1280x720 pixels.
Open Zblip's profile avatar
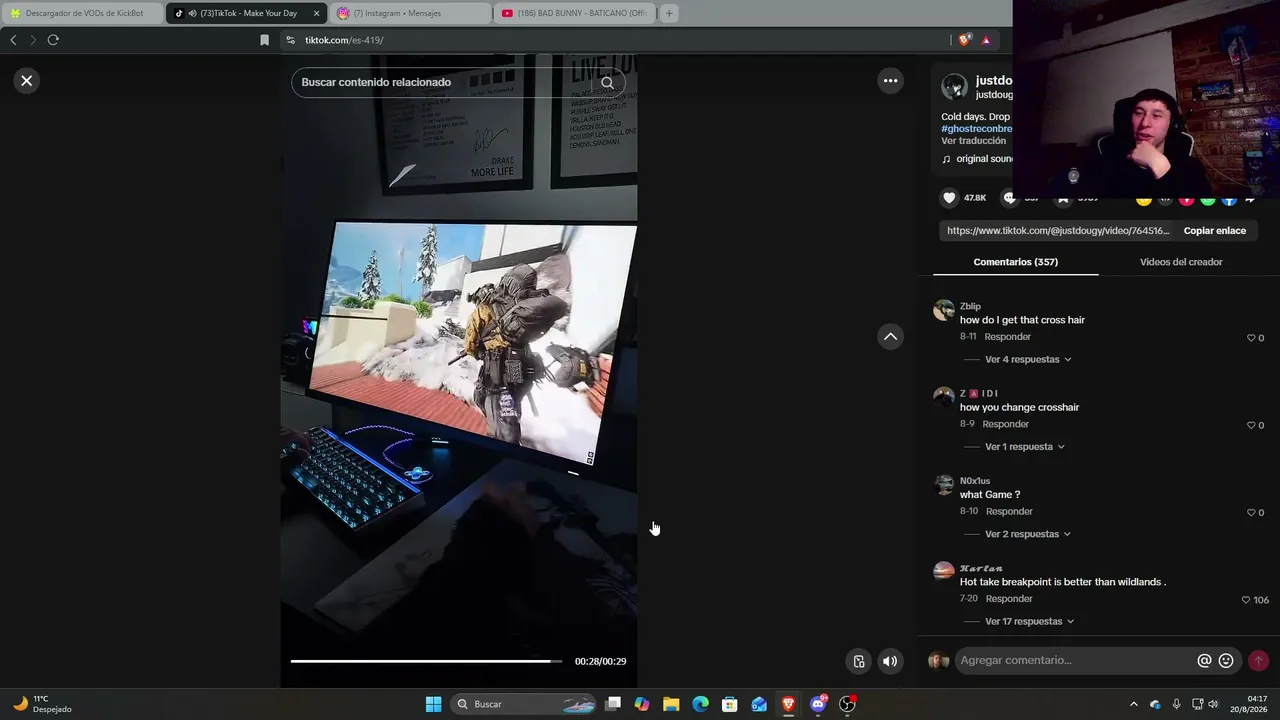(944, 310)
